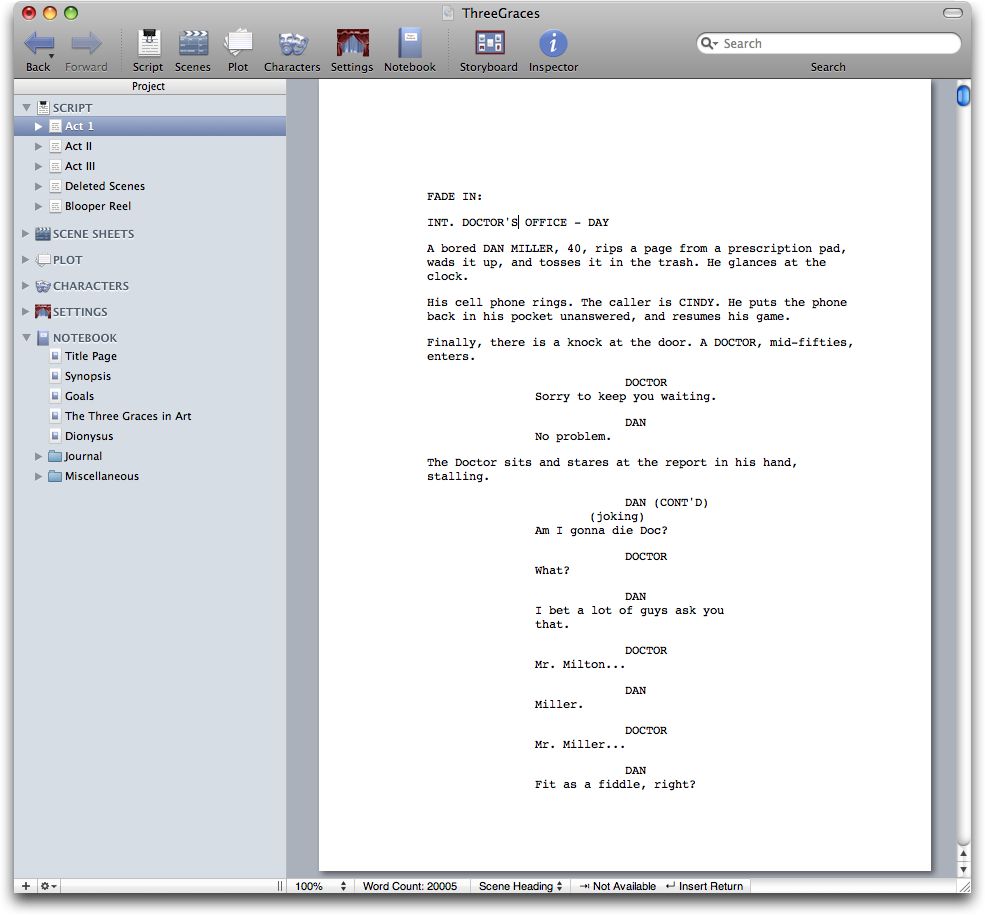This screenshot has width=985, height=916.
Task: Open the Script view from toolbar
Action: 148,44
